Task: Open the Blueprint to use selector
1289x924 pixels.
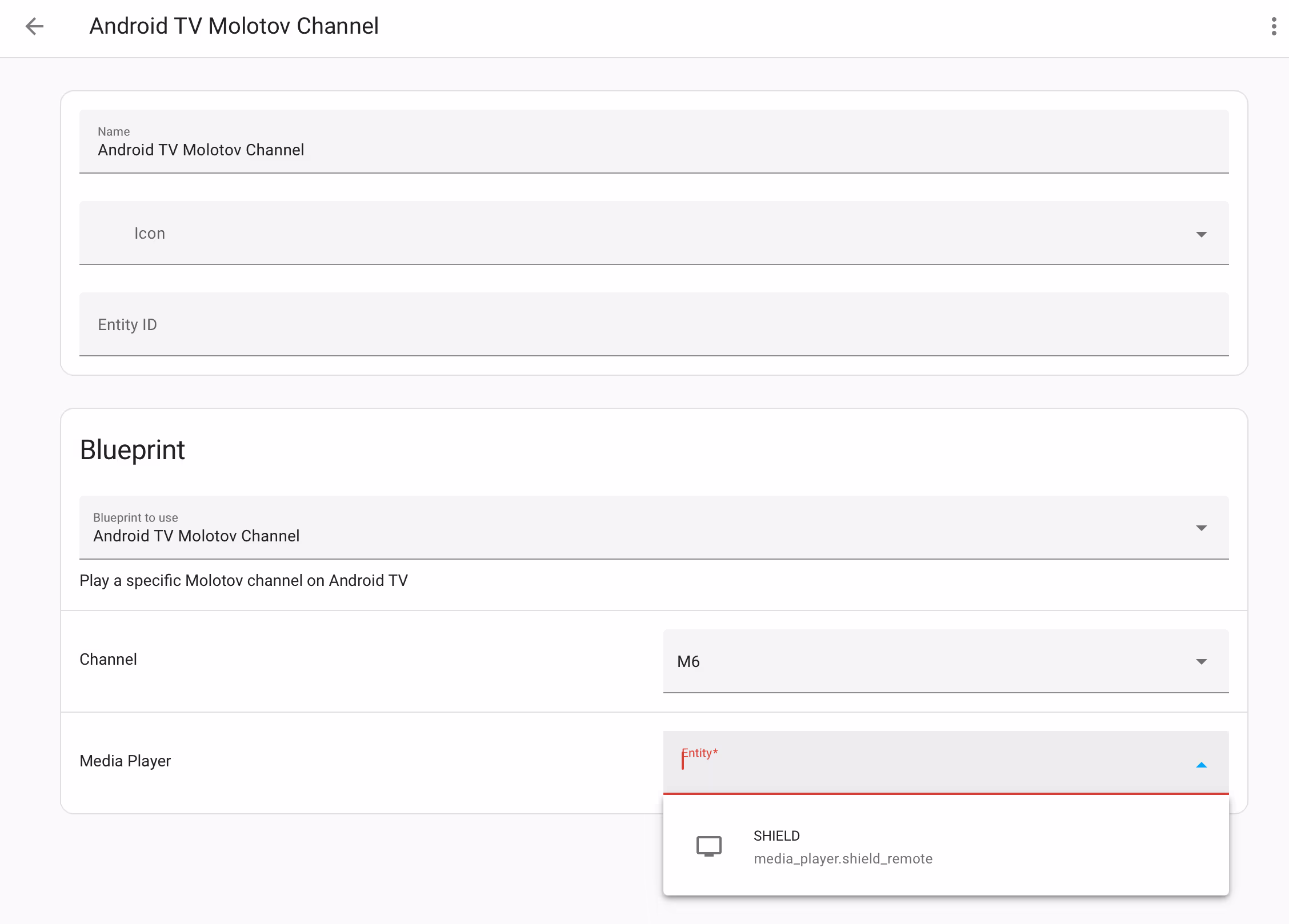Action: (x=654, y=527)
